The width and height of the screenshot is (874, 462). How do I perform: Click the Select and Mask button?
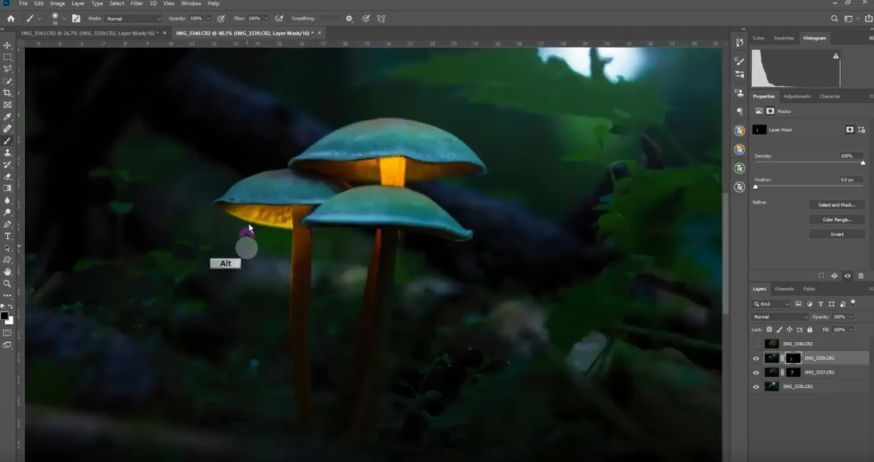coord(837,205)
